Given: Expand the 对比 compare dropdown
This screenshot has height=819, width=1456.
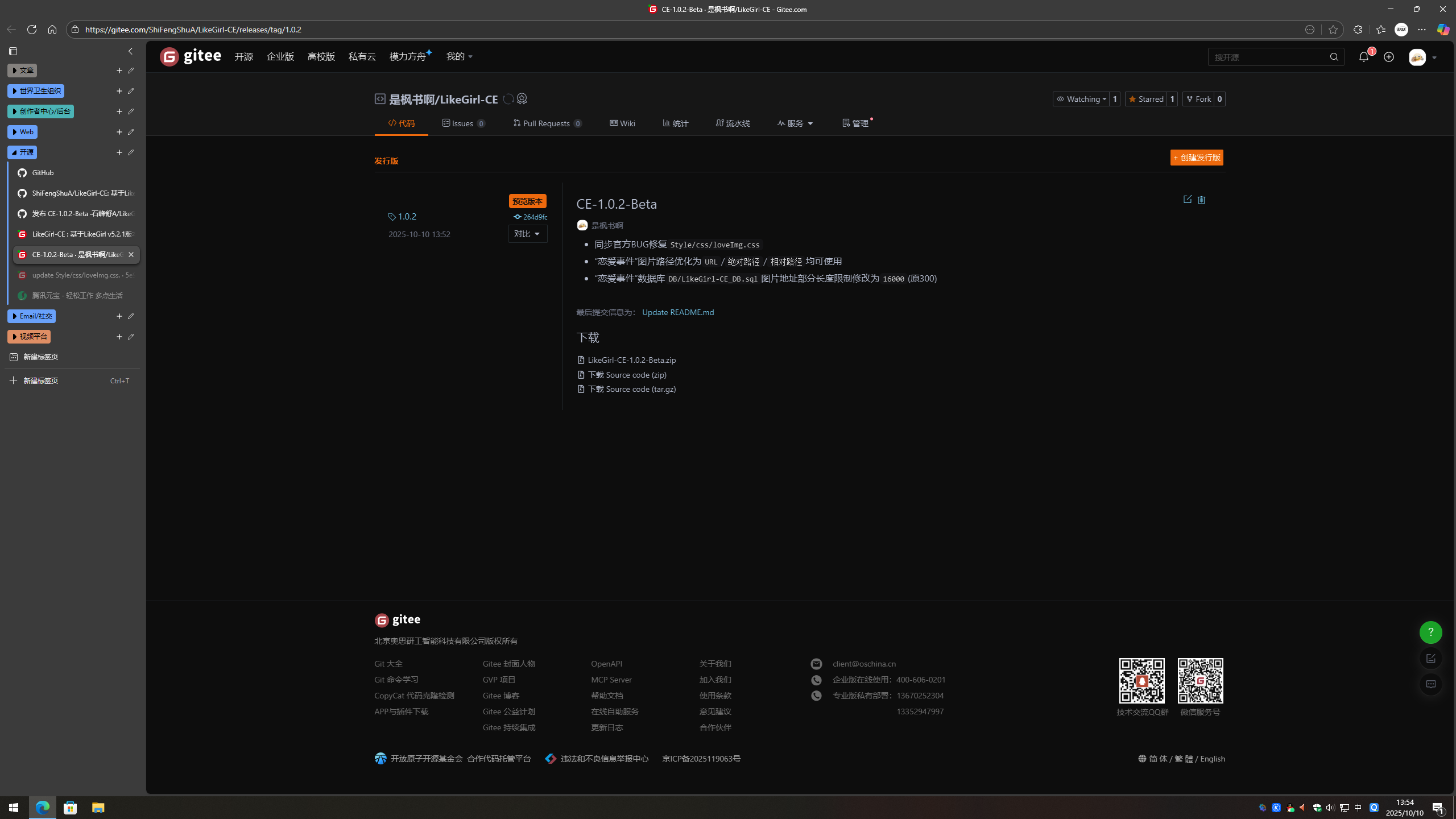Looking at the screenshot, I should pyautogui.click(x=527, y=234).
